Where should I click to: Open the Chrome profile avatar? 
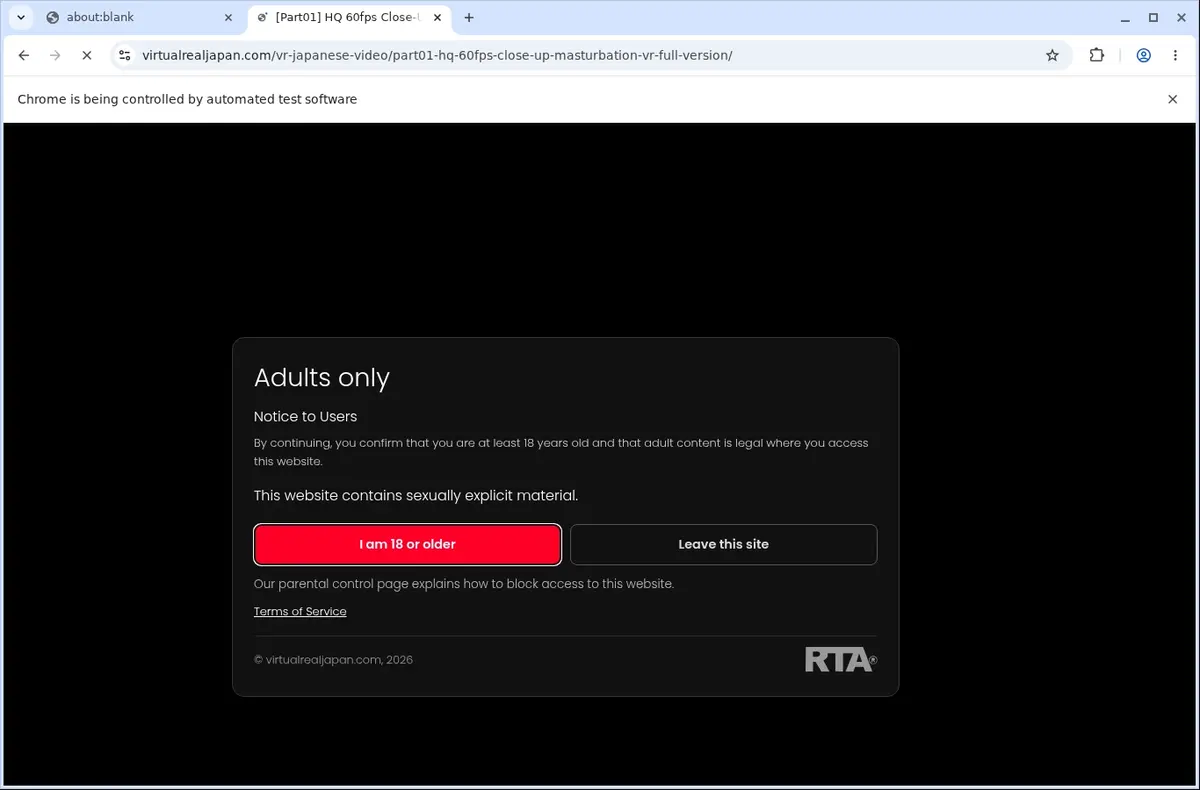point(1143,55)
